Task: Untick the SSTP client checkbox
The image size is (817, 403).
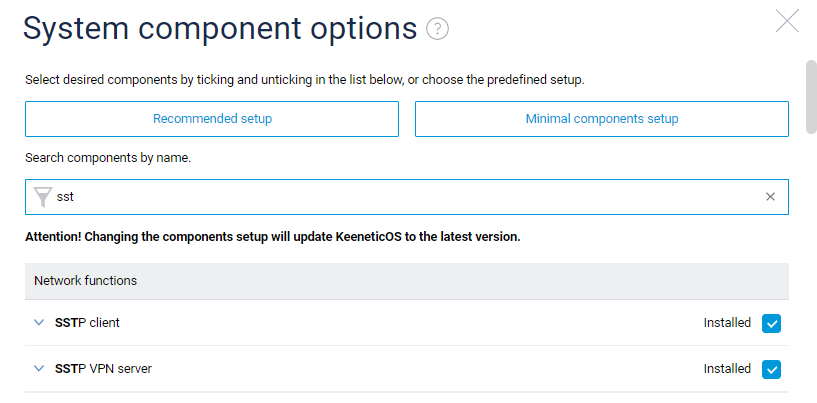Action: pos(771,323)
